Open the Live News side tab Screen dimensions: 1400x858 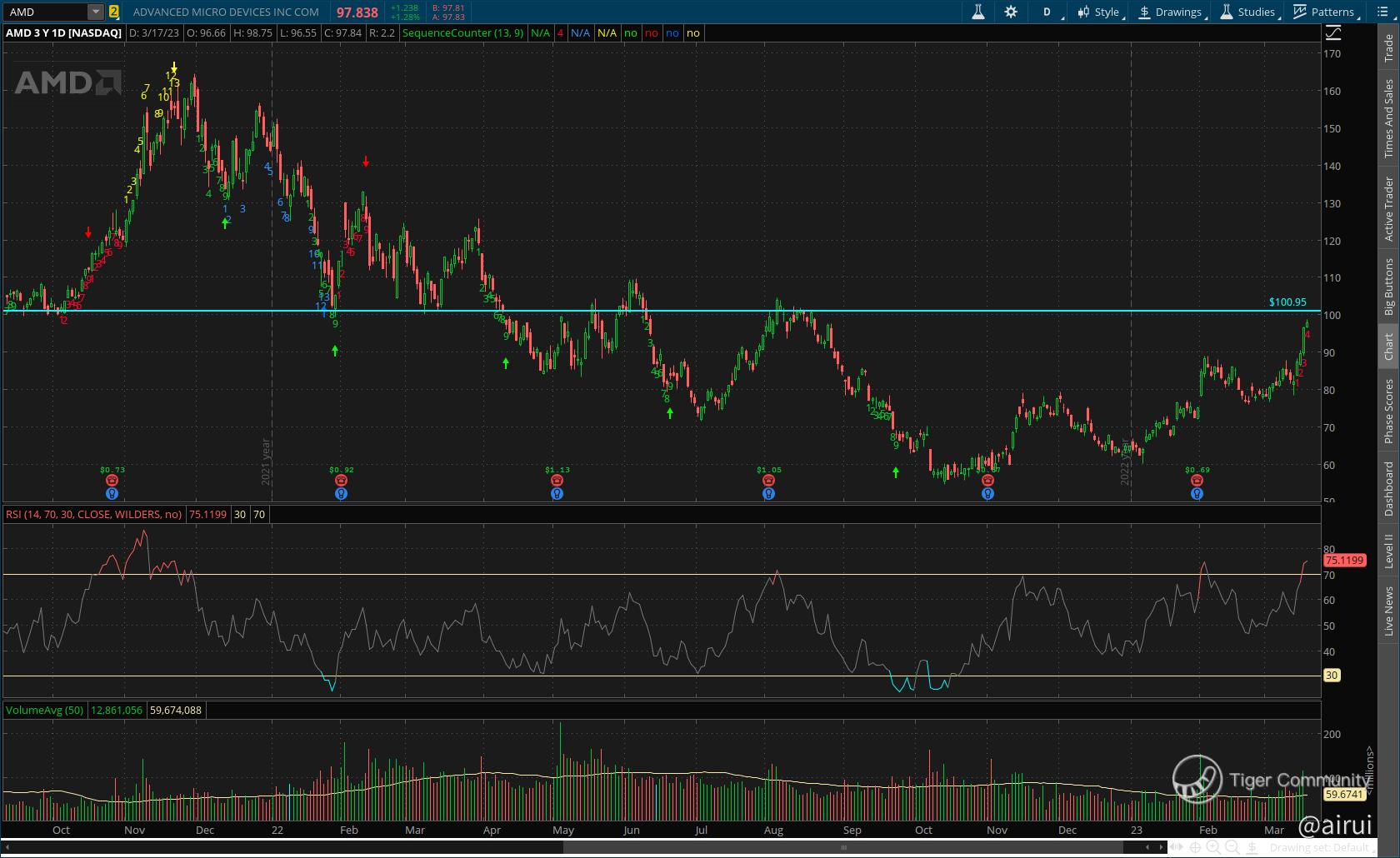(1388, 611)
